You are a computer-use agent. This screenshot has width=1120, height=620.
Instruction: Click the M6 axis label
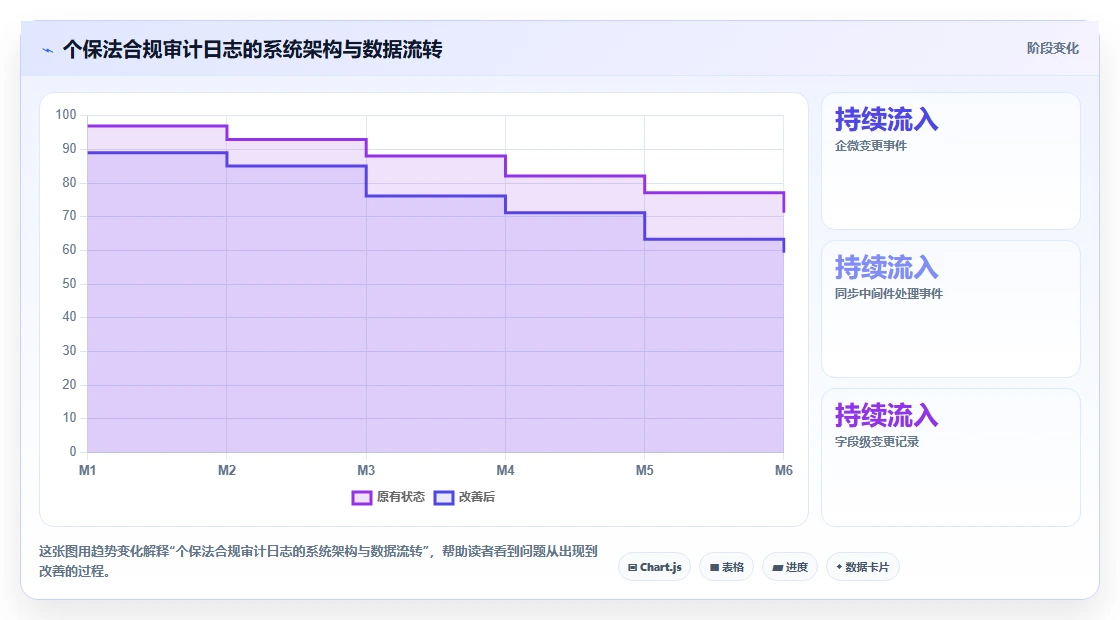784,470
